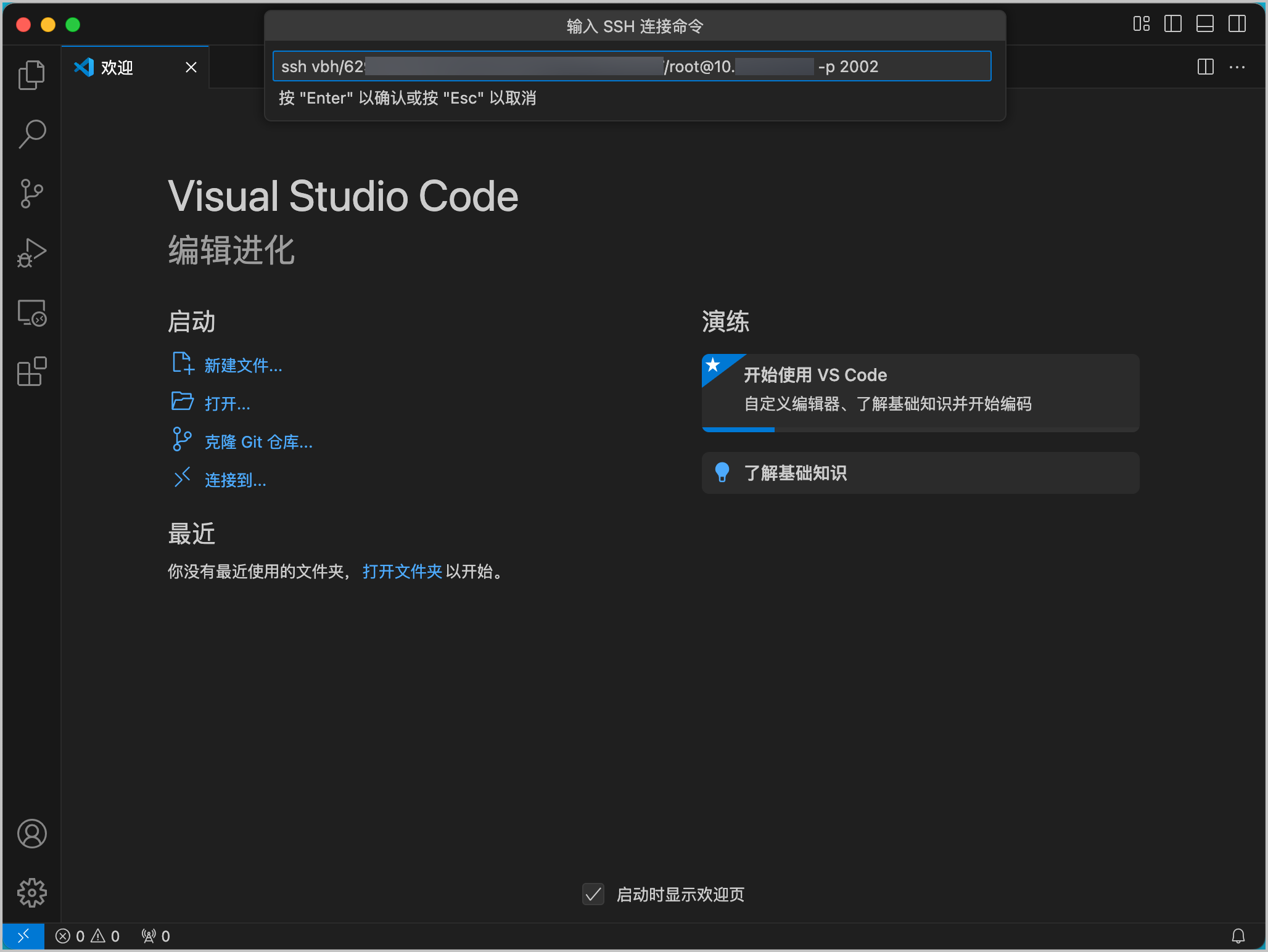
Task: Click the remote icon beside 连接到
Action: (182, 477)
